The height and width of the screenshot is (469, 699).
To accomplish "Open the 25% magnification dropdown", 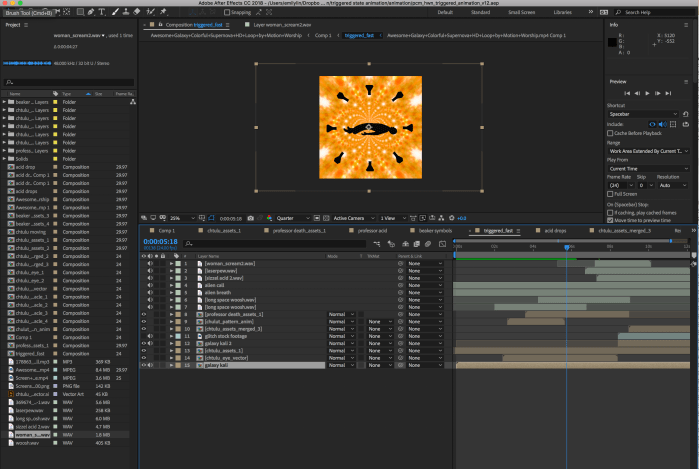I will [x=182, y=218].
